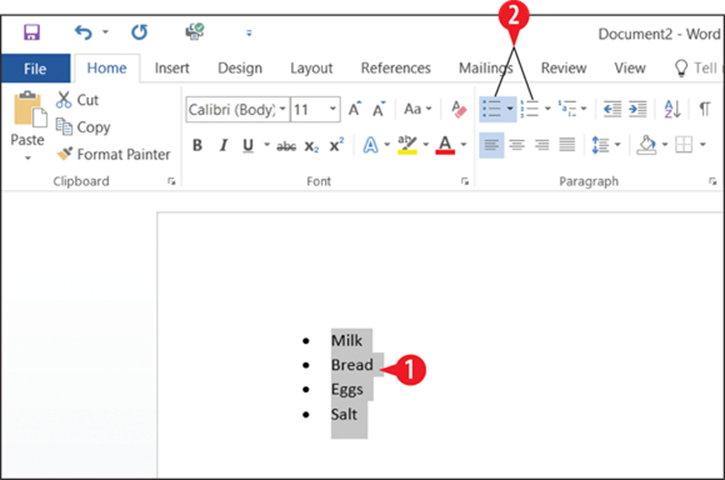The height and width of the screenshot is (480, 725).
Task: Toggle bold formatting
Action: pyautogui.click(x=197, y=145)
